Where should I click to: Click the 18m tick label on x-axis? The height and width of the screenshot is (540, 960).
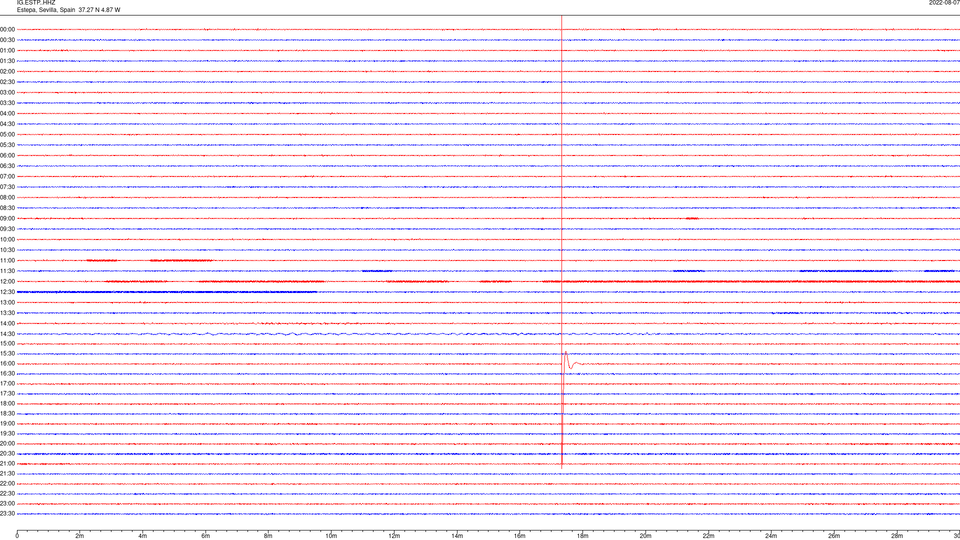point(582,536)
